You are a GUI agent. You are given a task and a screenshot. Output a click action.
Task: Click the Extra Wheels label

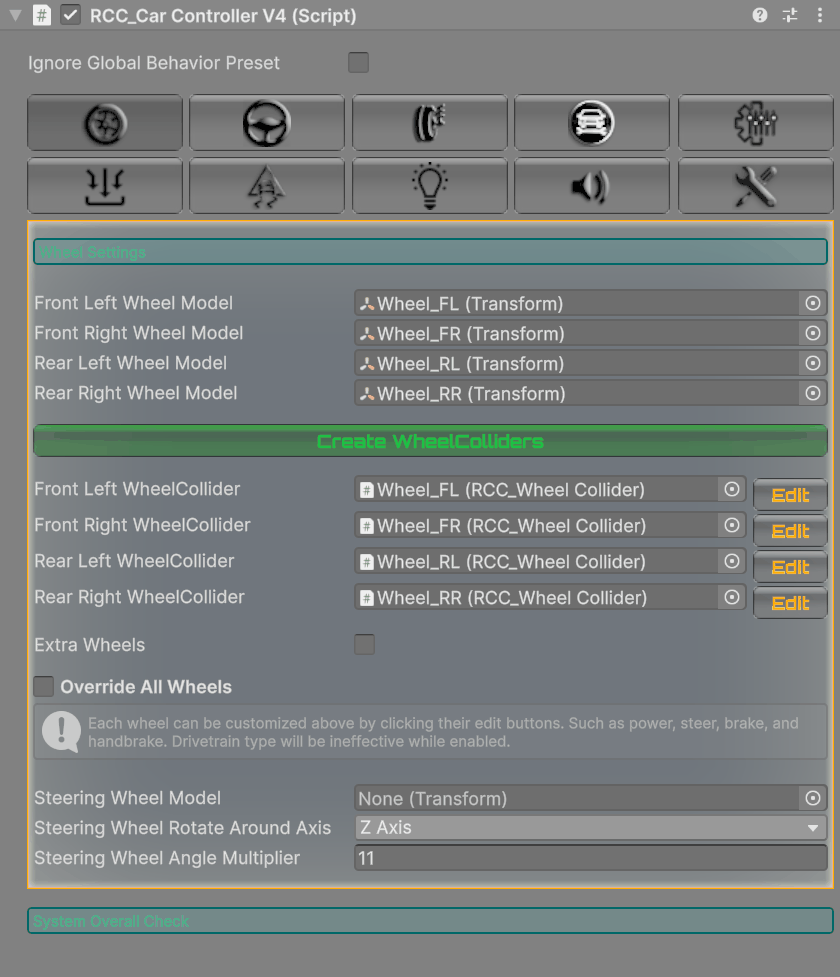(x=90, y=645)
